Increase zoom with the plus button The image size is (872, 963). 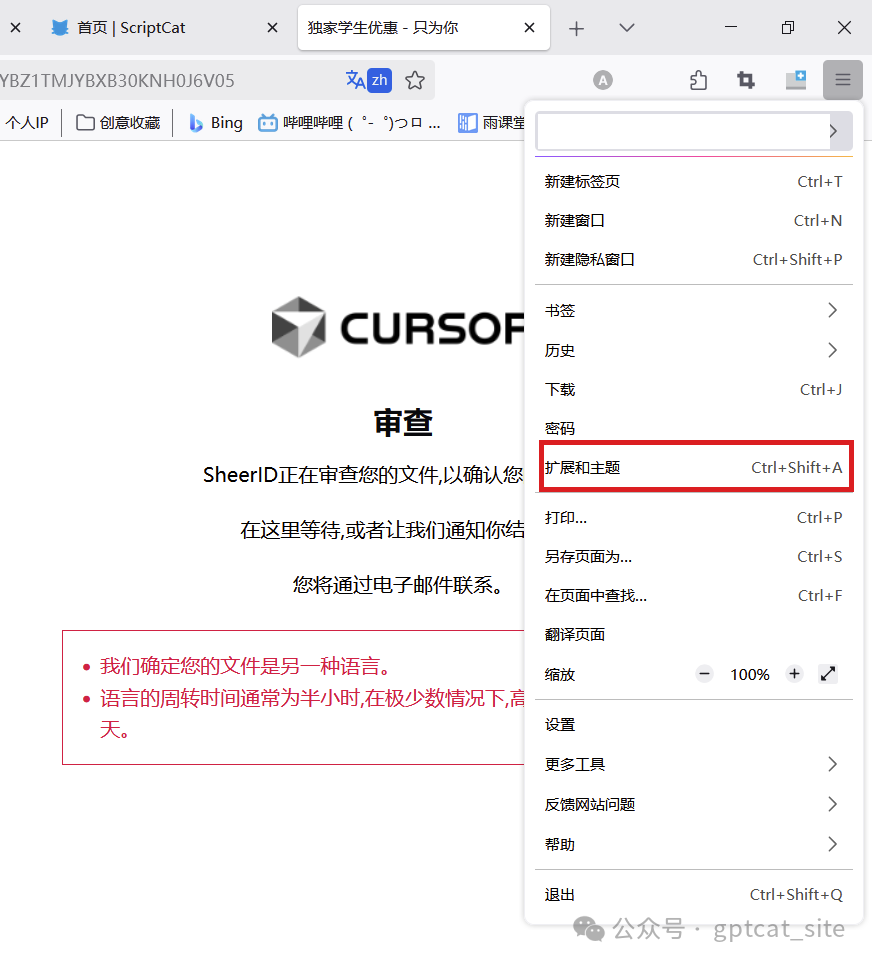(x=794, y=674)
